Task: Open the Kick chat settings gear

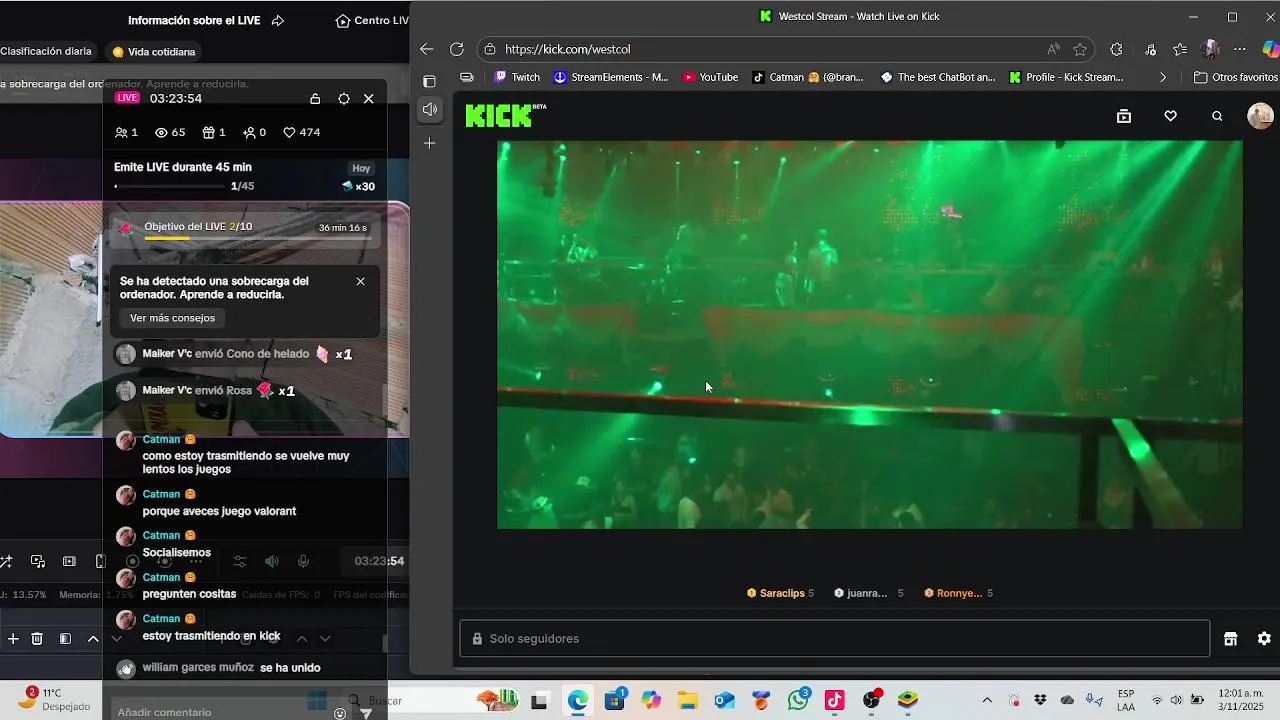Action: [1264, 639]
